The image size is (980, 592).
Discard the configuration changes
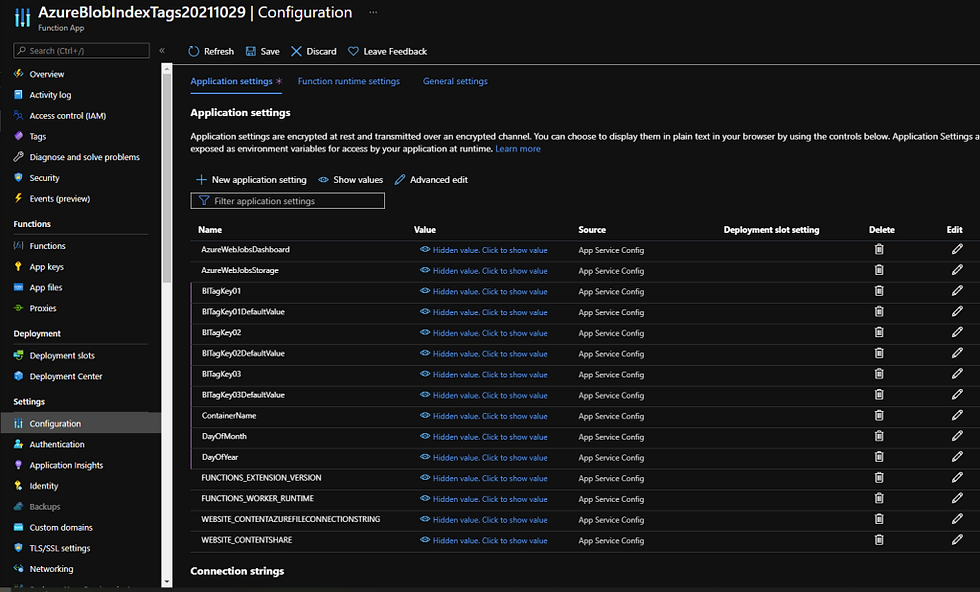point(314,51)
